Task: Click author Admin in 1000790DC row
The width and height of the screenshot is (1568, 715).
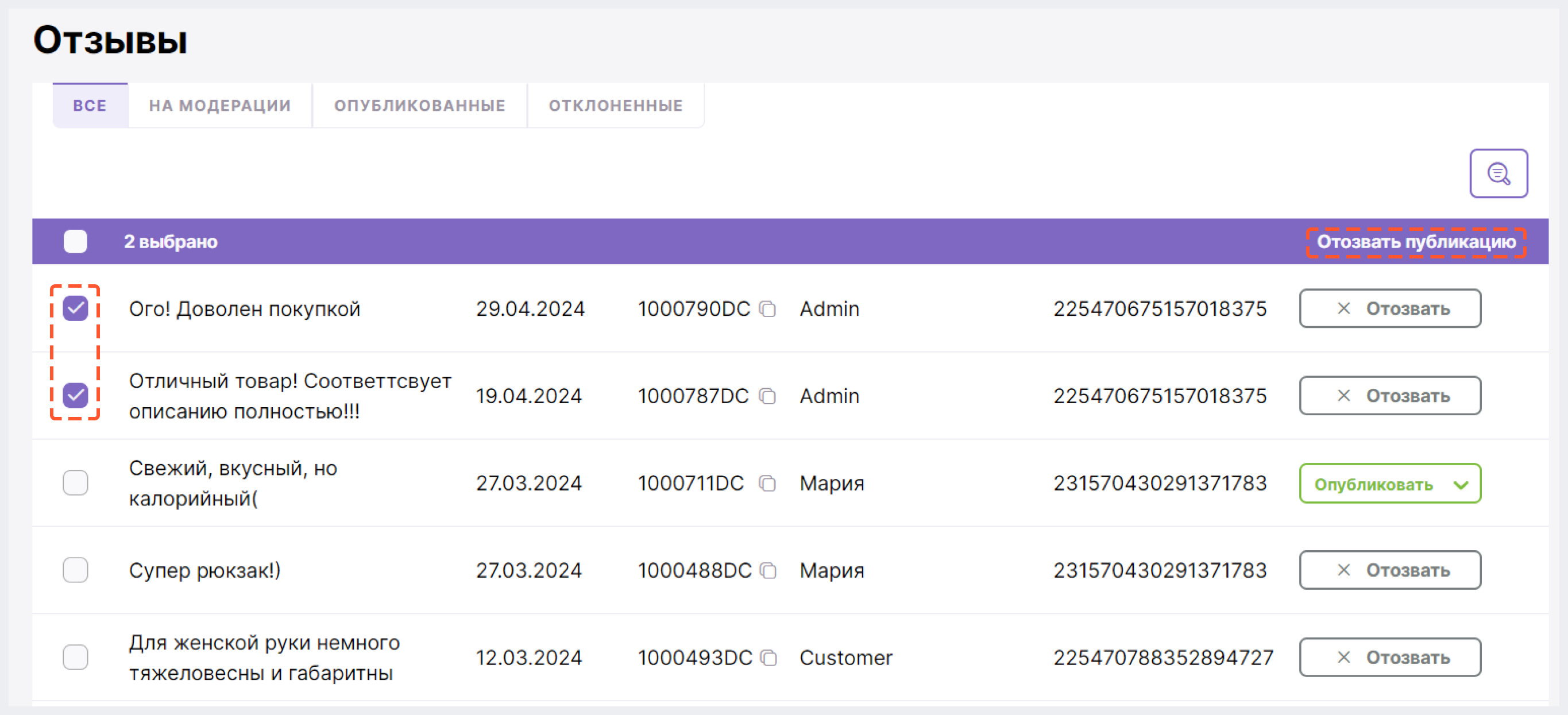Action: coord(829,309)
